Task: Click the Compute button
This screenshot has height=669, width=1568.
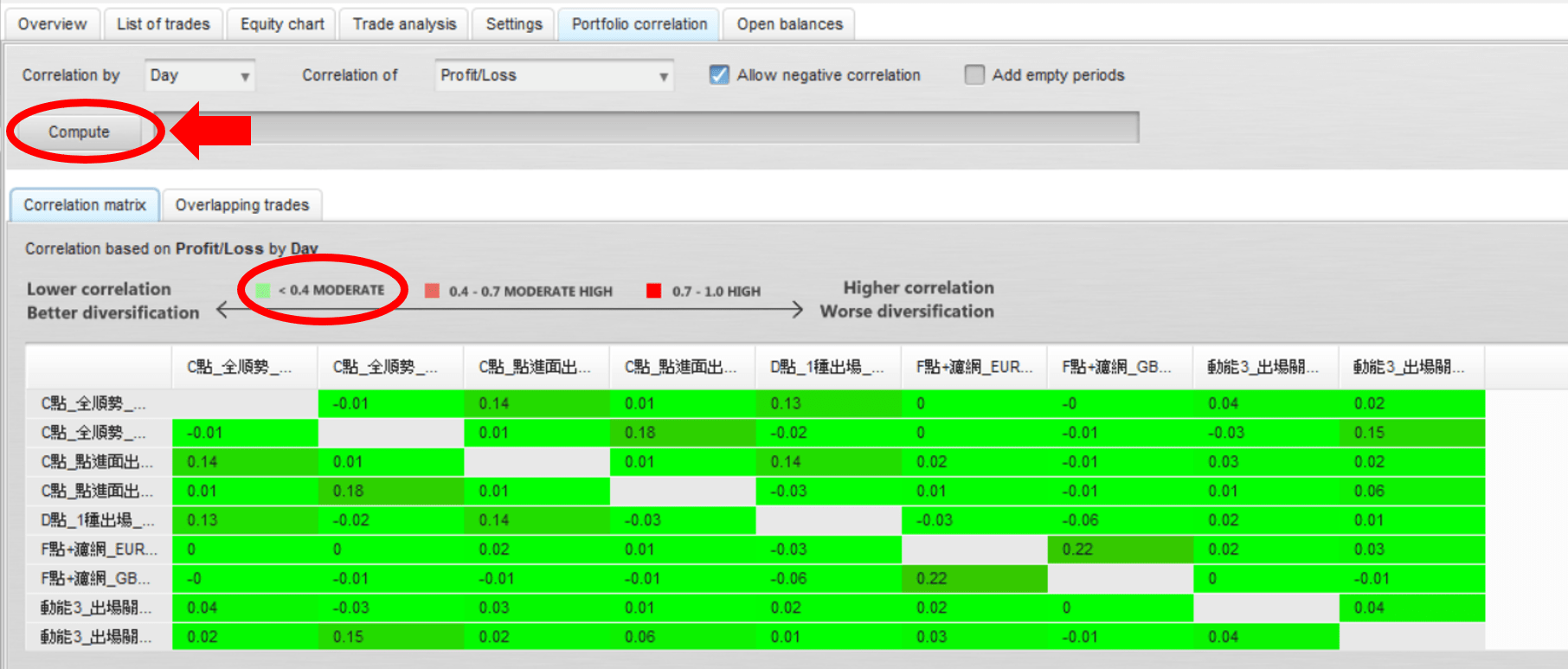Action: [x=79, y=132]
